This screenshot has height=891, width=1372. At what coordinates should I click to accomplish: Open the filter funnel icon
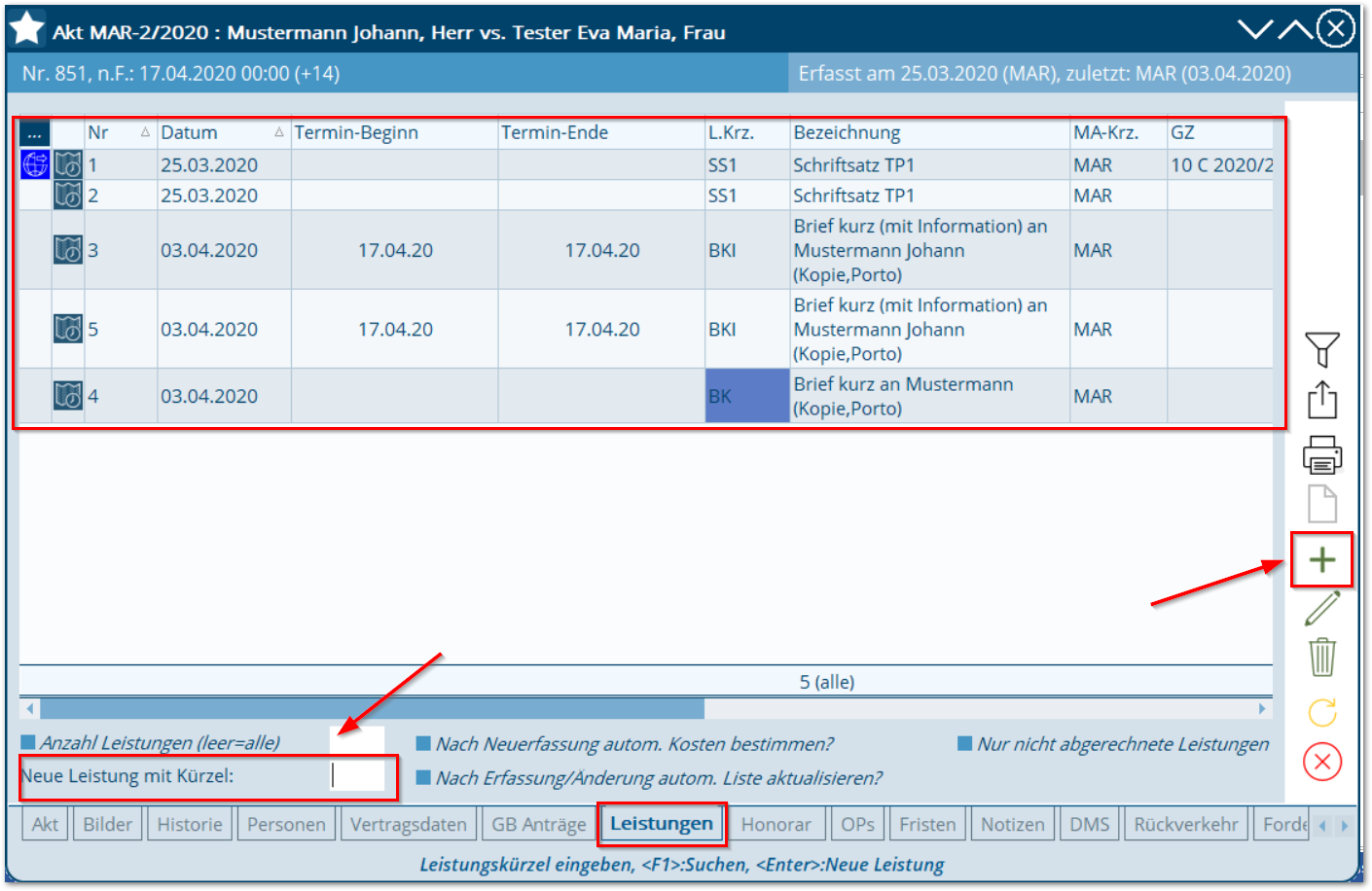tap(1321, 349)
